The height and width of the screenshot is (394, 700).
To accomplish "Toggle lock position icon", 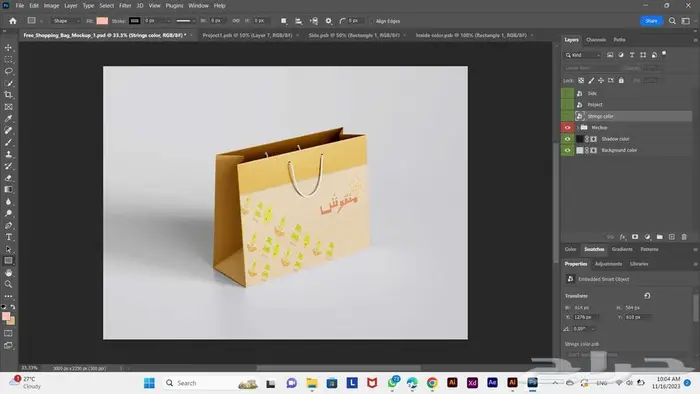I will pyautogui.click(x=601, y=80).
